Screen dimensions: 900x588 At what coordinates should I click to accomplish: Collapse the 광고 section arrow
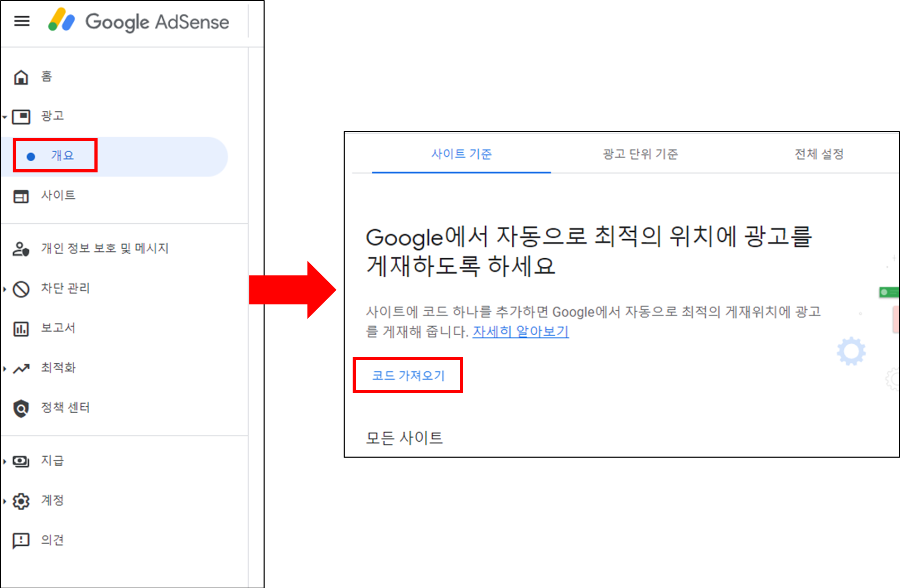(x=5, y=117)
